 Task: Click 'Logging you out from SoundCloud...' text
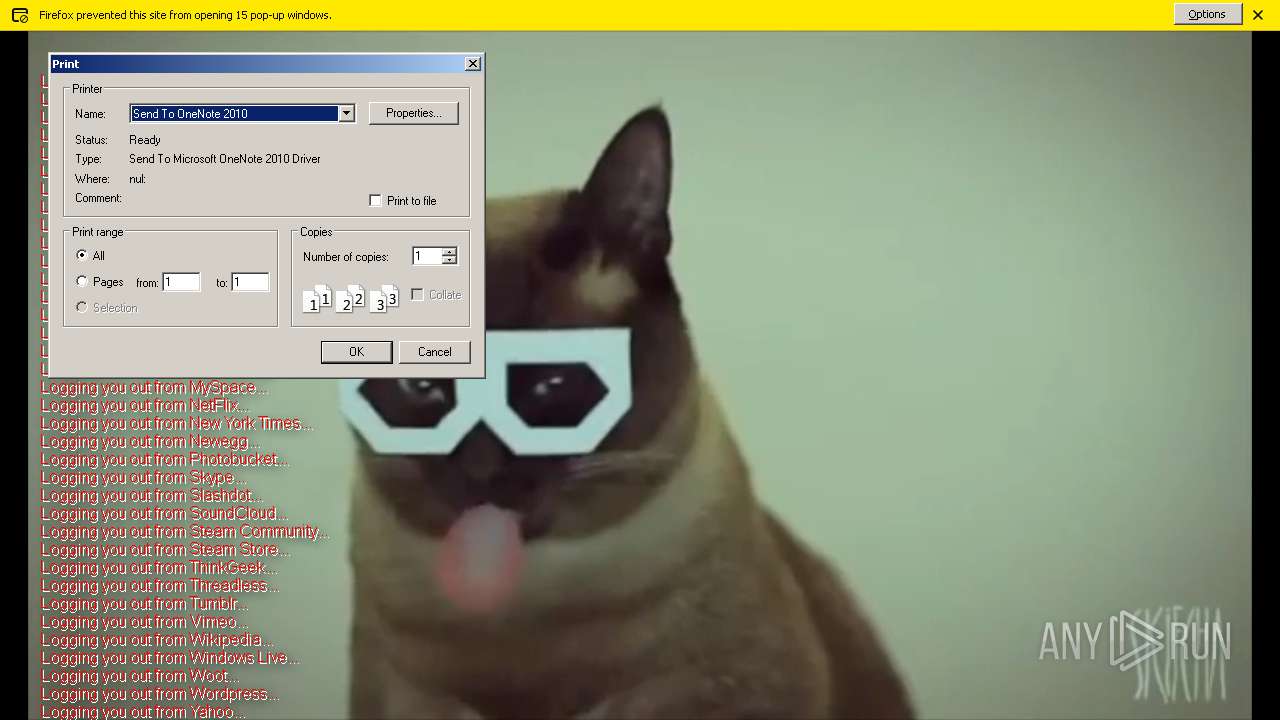point(164,514)
